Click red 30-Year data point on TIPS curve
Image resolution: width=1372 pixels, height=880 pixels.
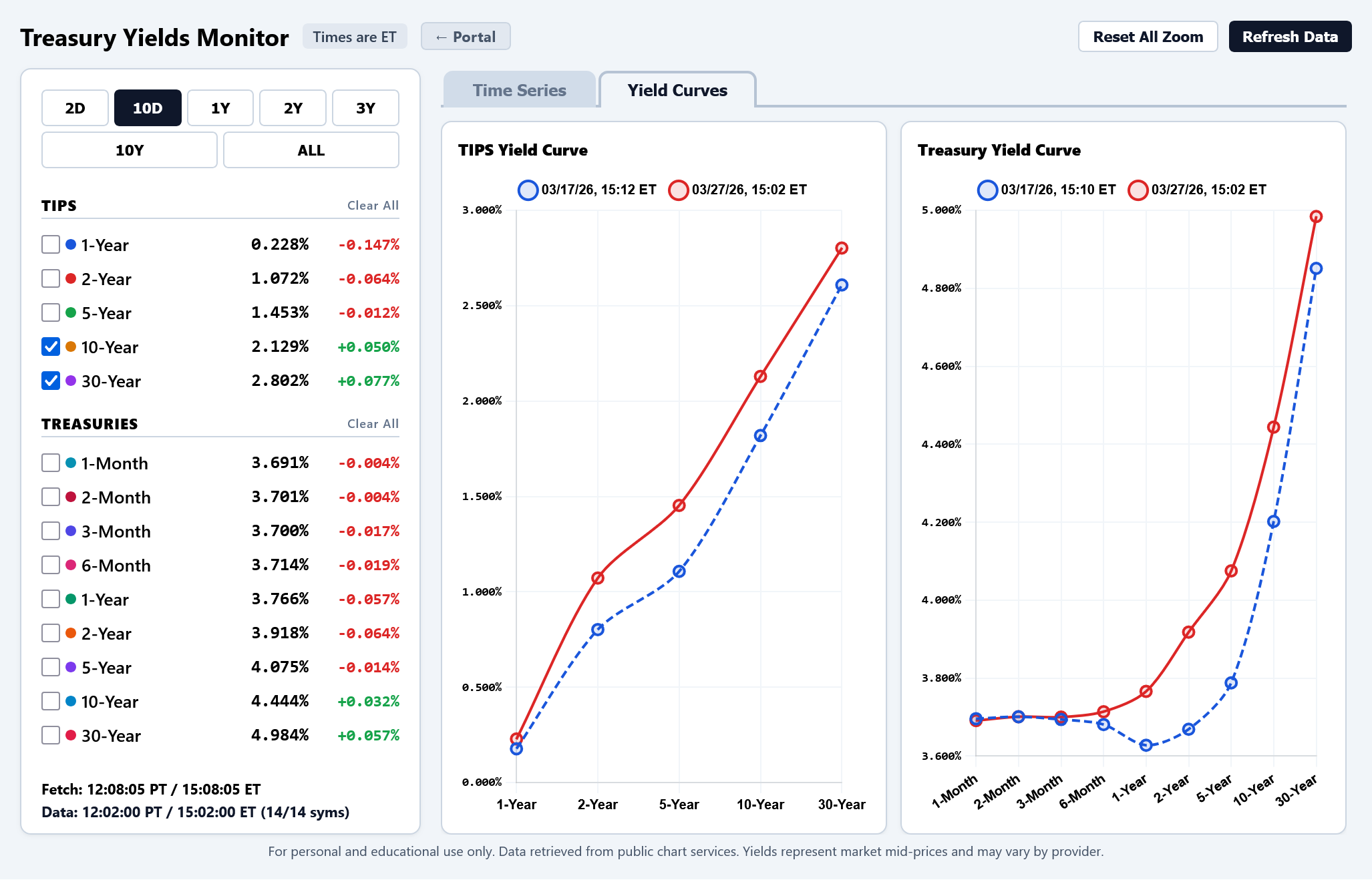pyautogui.click(x=842, y=248)
